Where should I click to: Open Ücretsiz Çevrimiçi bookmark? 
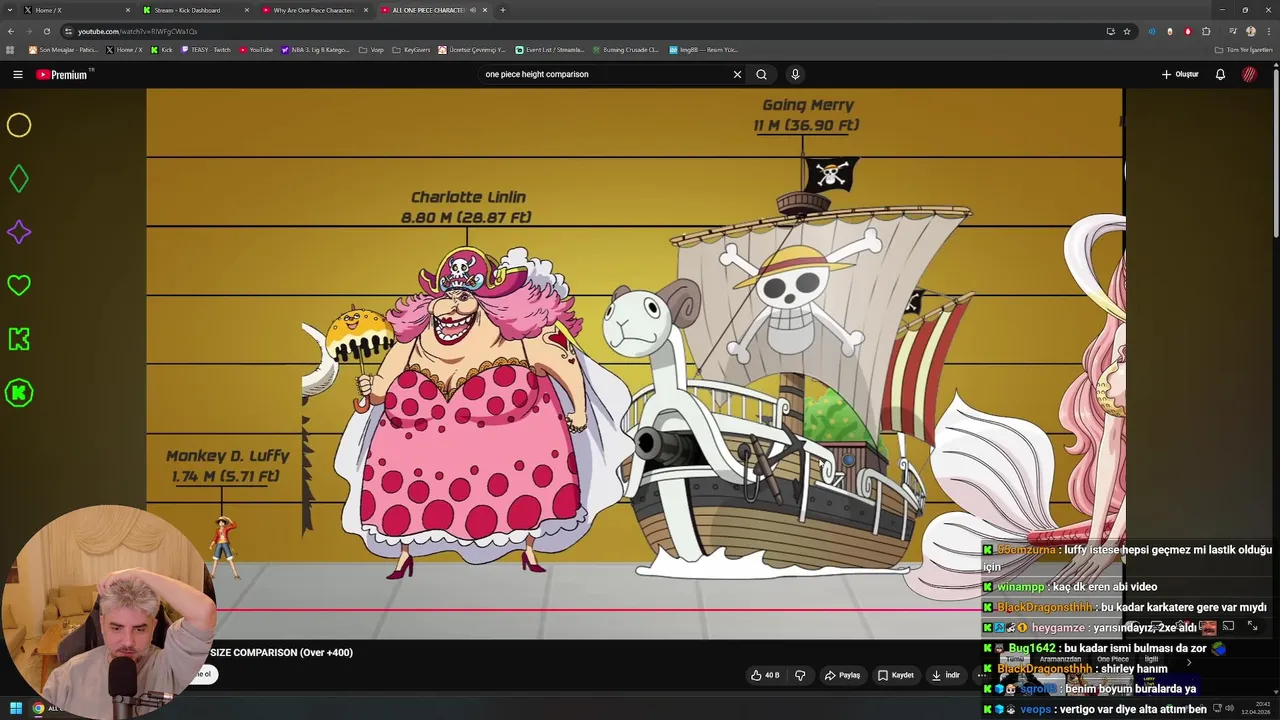coord(473,49)
